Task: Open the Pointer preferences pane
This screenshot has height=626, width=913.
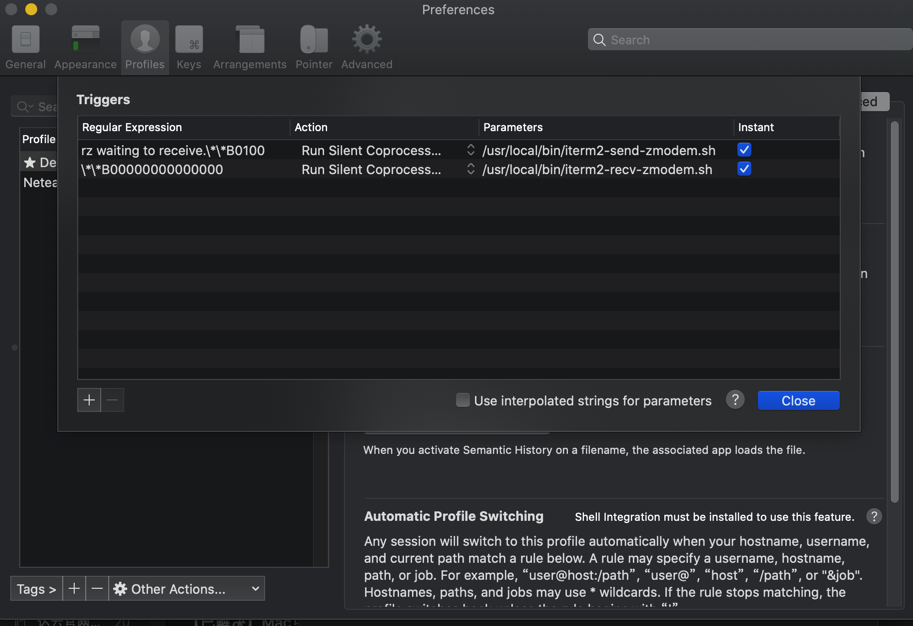Action: (x=313, y=47)
